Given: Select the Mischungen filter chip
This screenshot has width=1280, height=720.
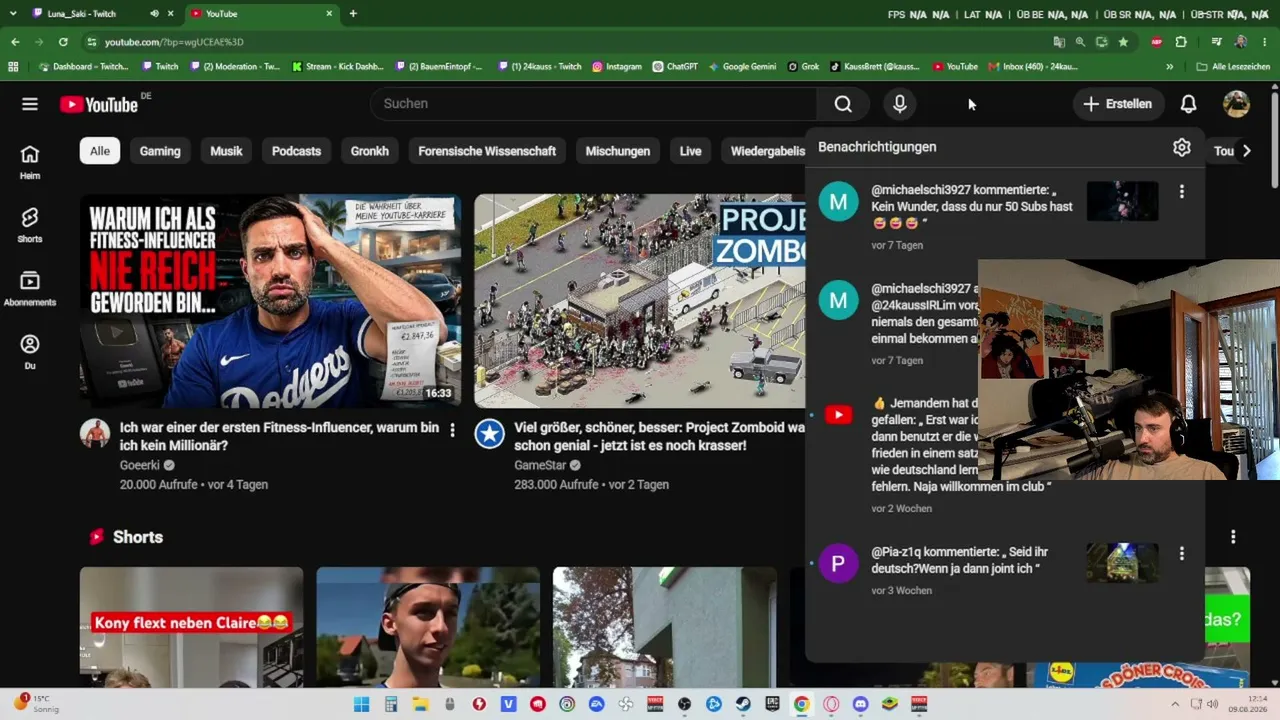Looking at the screenshot, I should 618,151.
